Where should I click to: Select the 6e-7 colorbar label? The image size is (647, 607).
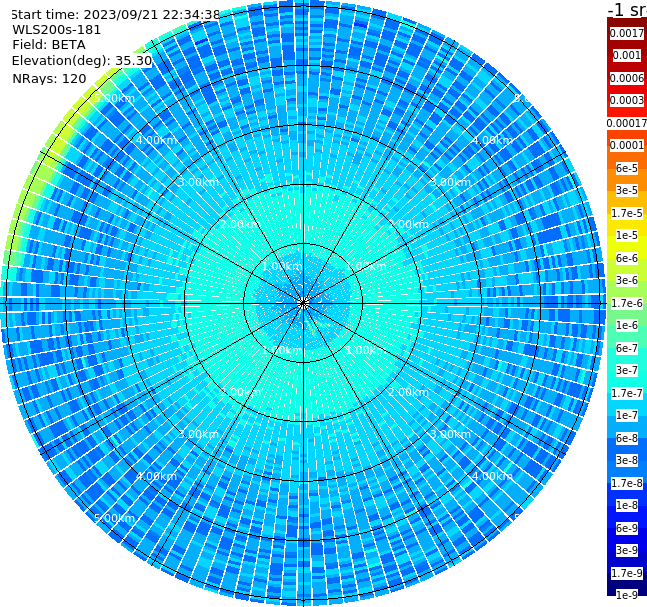(x=627, y=348)
